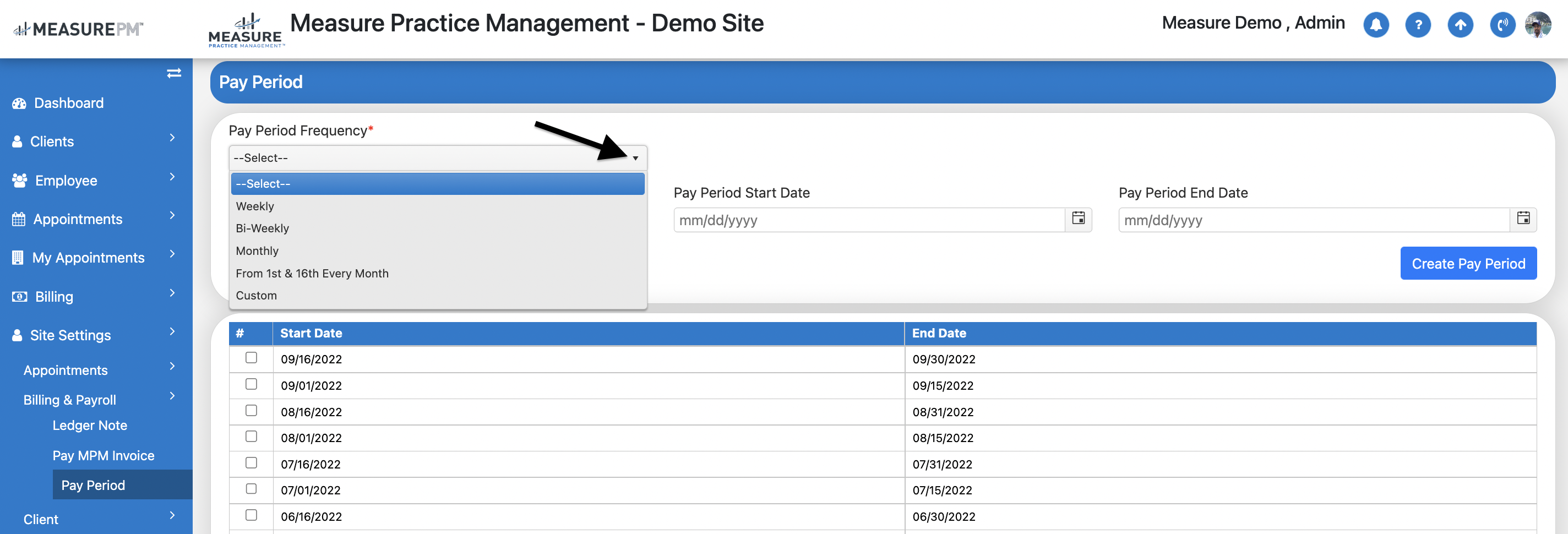Open the admin profile avatar
This screenshot has height=534, width=1568.
coord(1538,25)
